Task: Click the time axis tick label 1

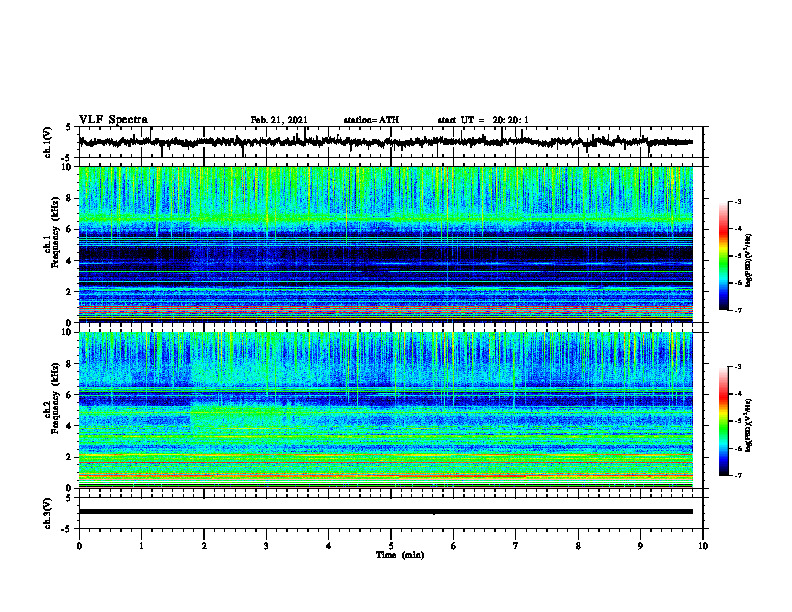Action: click(x=141, y=546)
